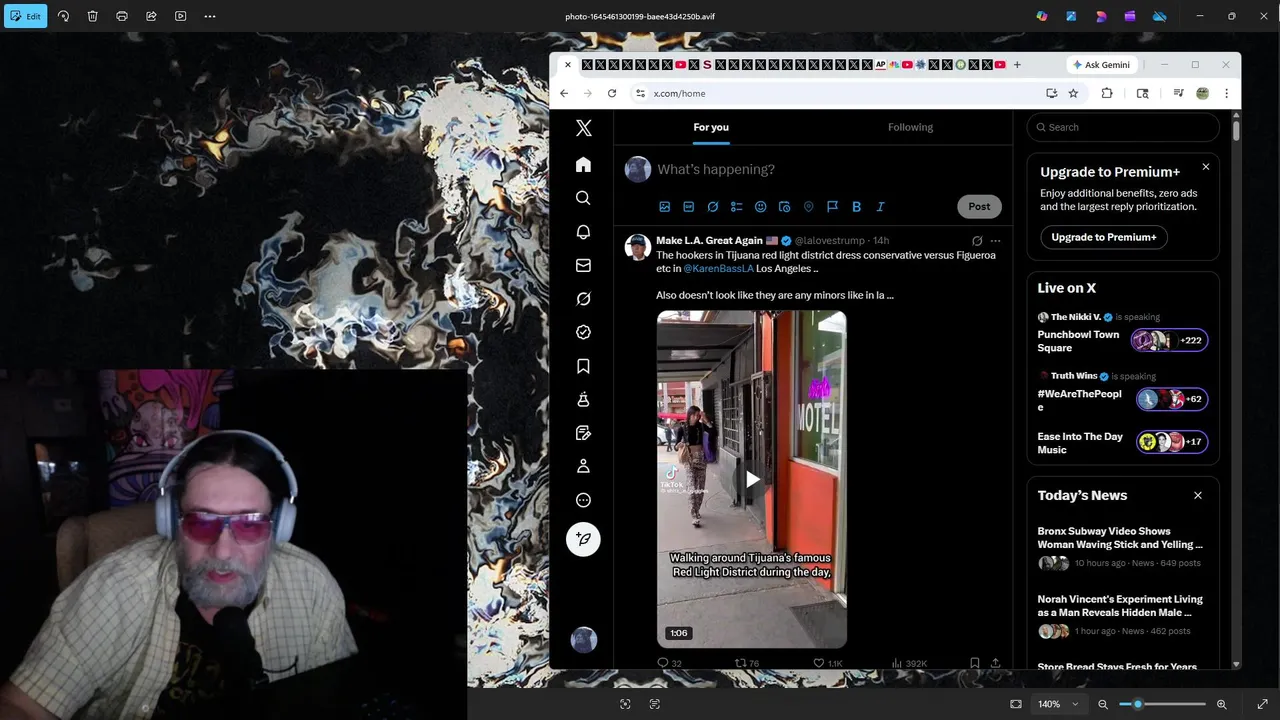Viewport: 1280px width, 720px height.
Task: Bookmark the page with the star icon
Action: click(1073, 93)
